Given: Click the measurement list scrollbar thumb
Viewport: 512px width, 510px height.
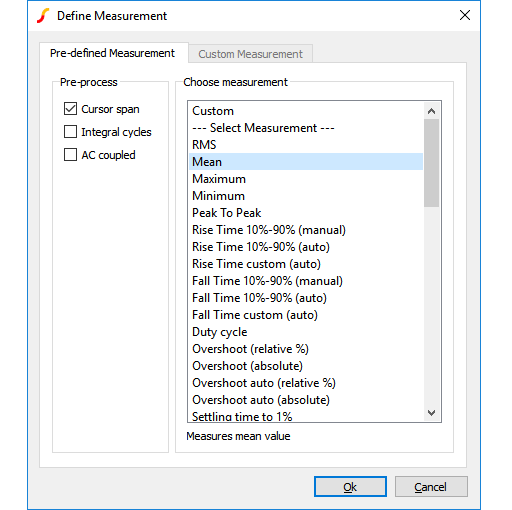Looking at the screenshot, I should click(x=431, y=163).
